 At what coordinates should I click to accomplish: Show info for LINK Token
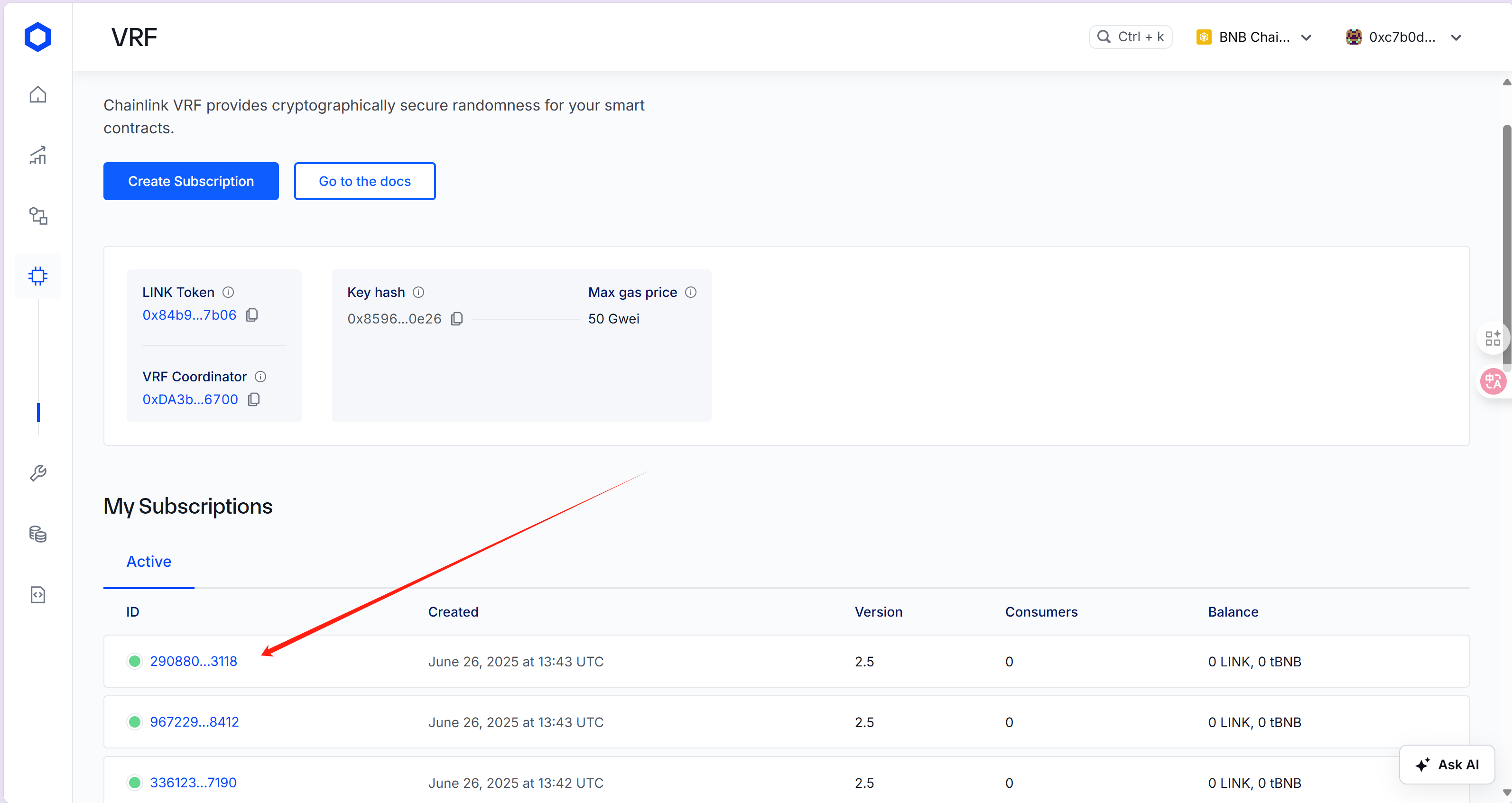click(x=228, y=292)
